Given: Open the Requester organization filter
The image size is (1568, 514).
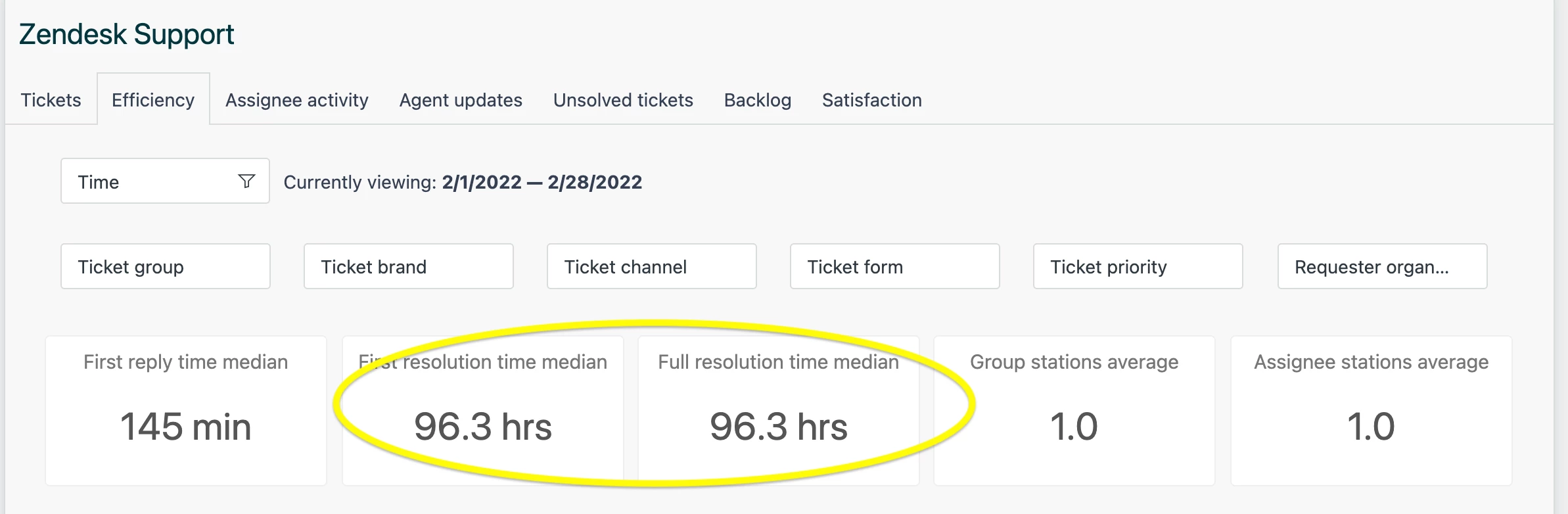Looking at the screenshot, I should [x=1382, y=267].
